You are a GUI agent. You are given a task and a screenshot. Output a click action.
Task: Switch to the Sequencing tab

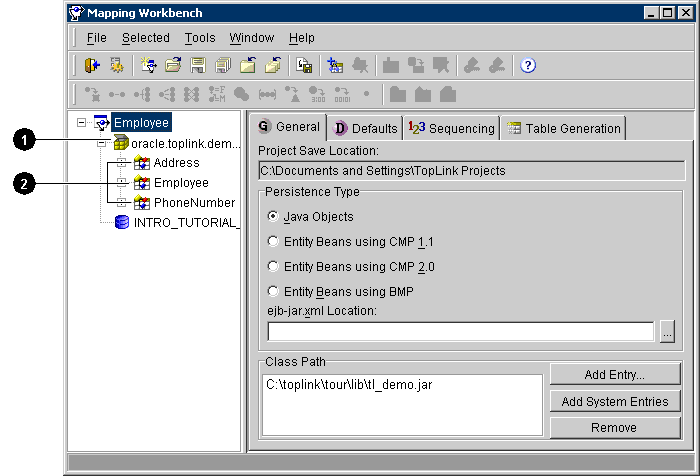point(451,129)
